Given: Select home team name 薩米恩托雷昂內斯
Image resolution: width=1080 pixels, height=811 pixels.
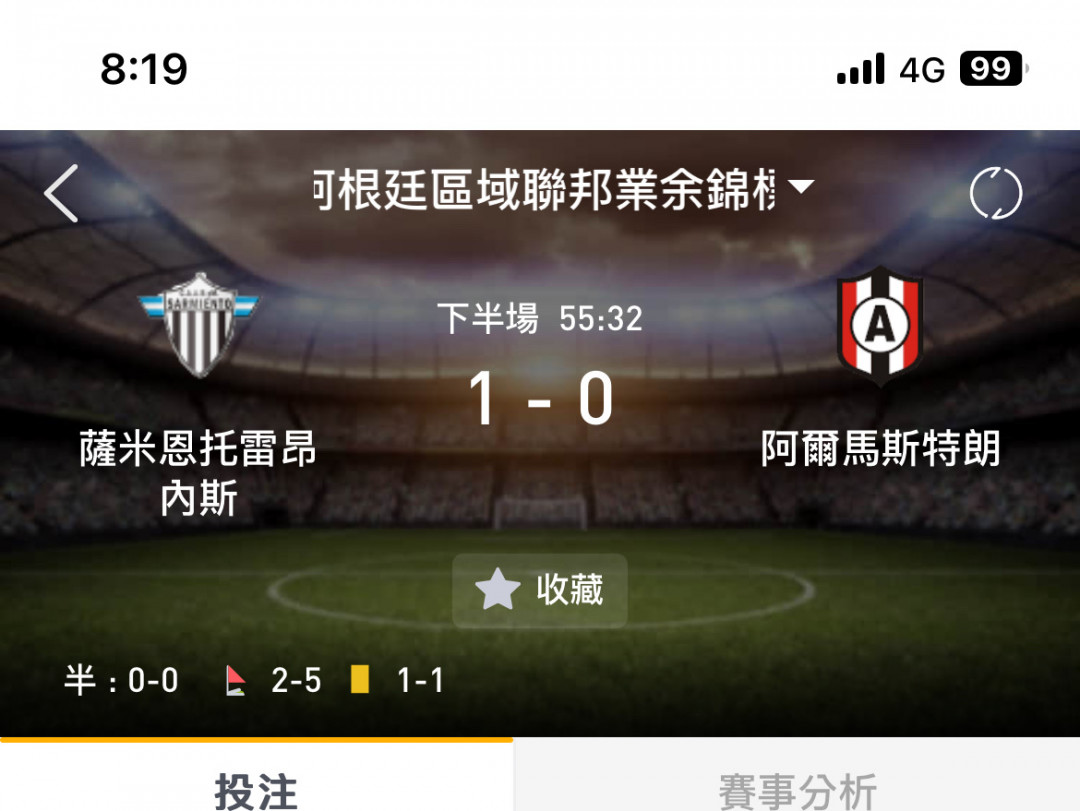Looking at the screenshot, I should [x=198, y=473].
